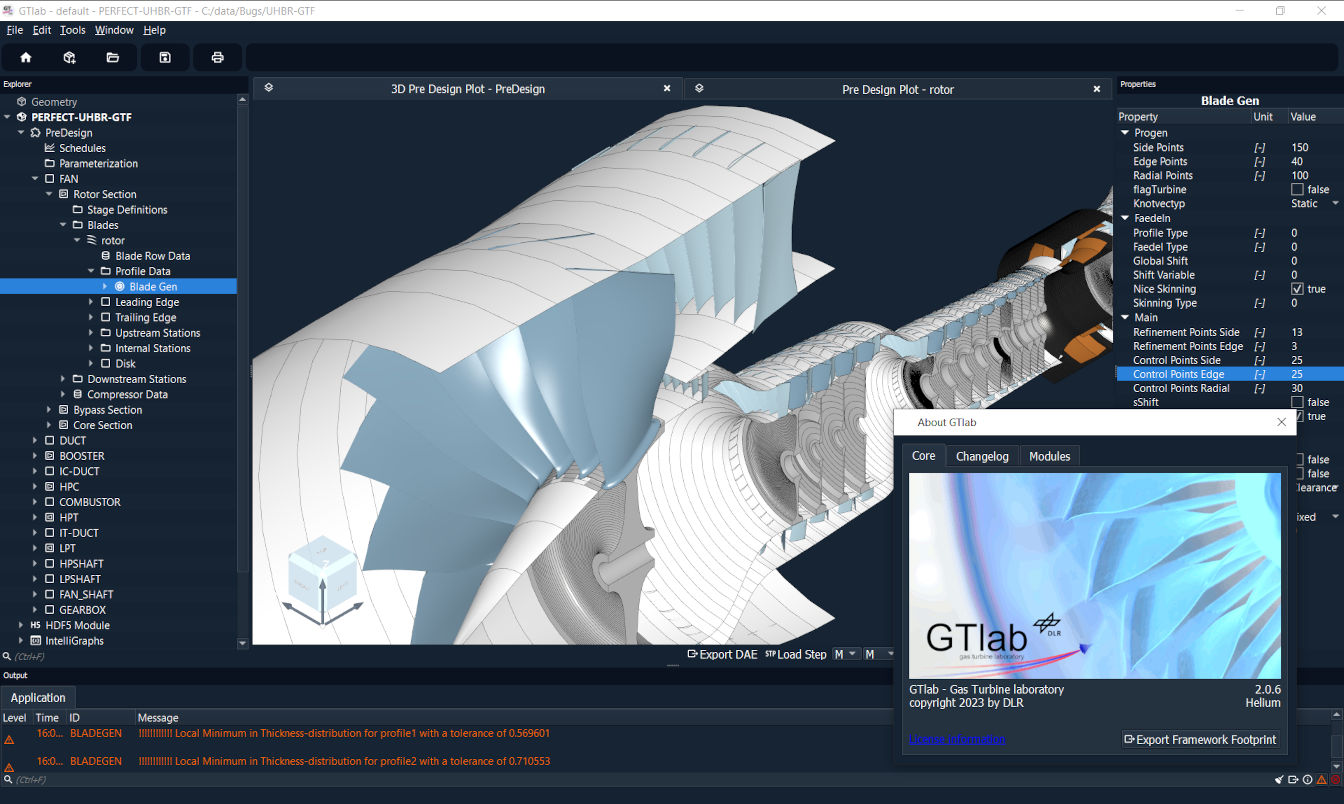Click the Blade Gen target icon
1344x804 pixels.
(120, 287)
